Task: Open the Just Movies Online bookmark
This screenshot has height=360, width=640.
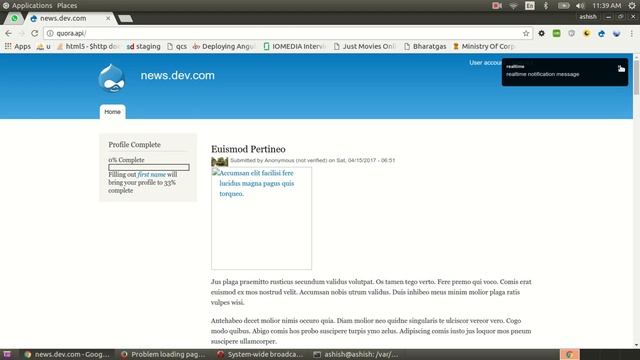Action: (365, 47)
